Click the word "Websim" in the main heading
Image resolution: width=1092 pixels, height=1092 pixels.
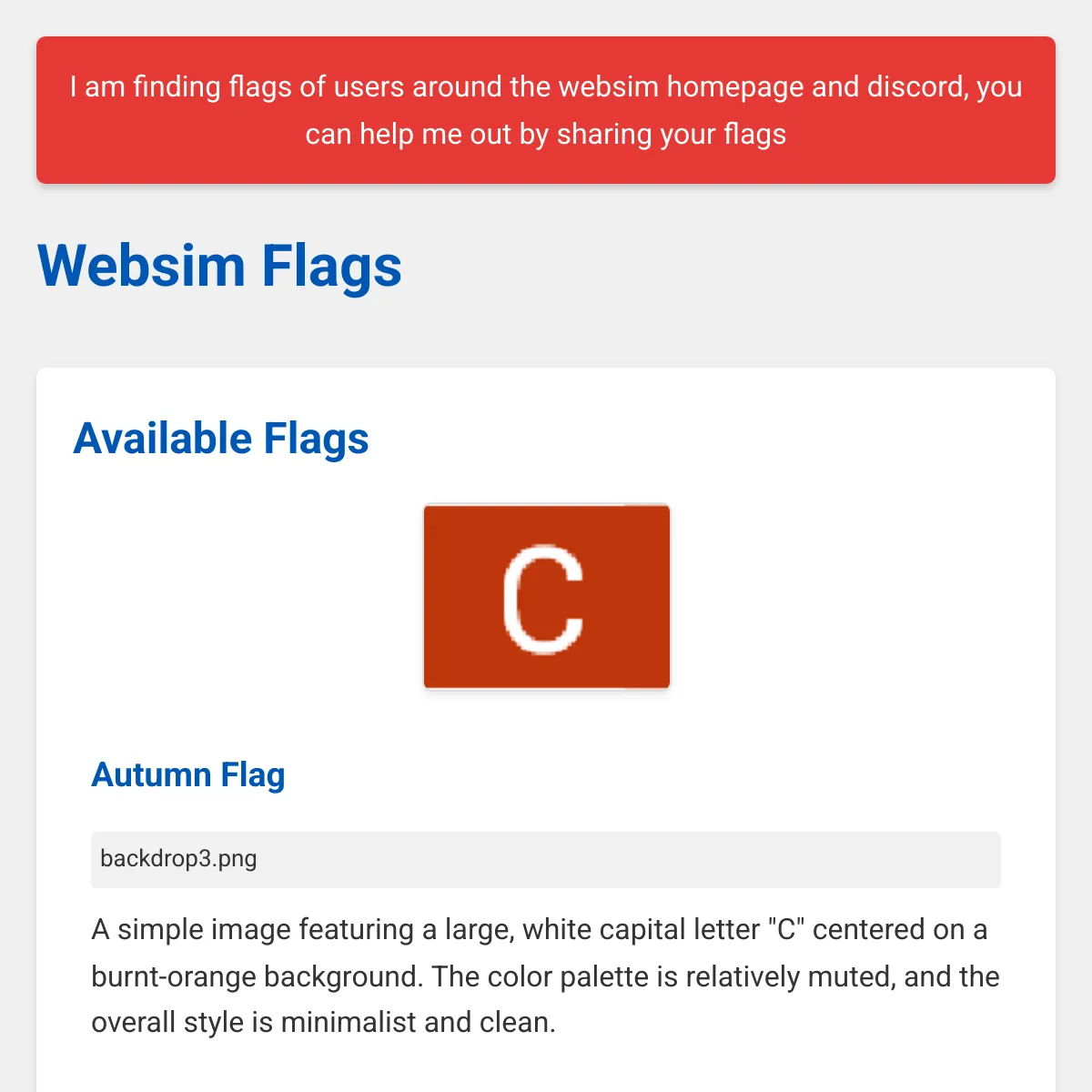(142, 266)
